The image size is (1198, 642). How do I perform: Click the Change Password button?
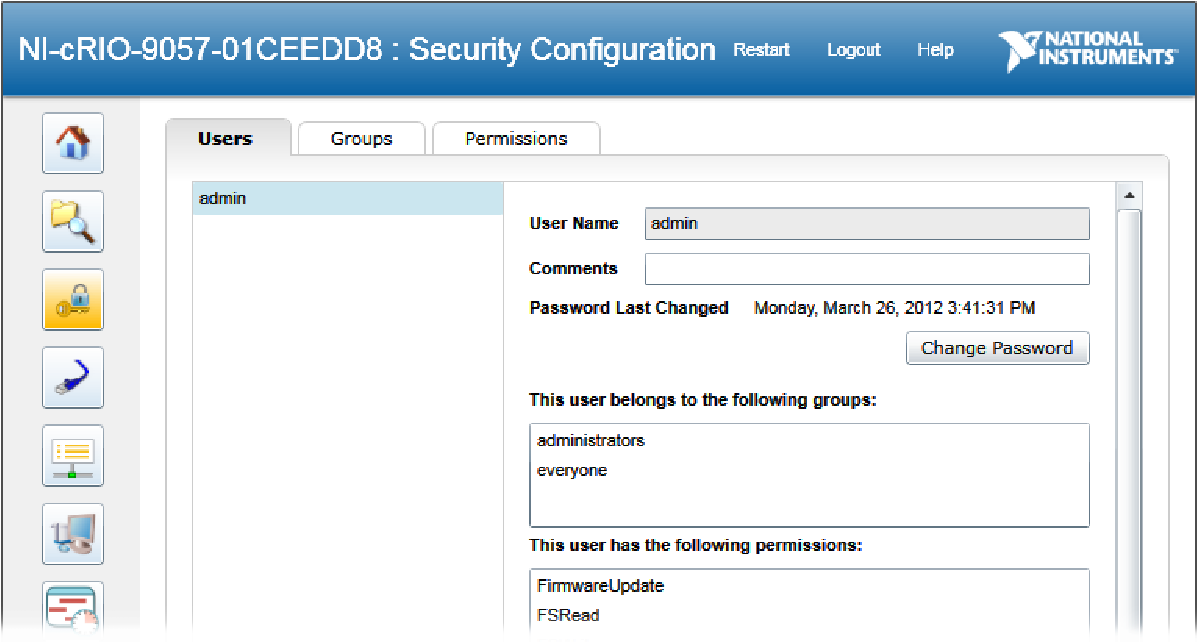pos(997,348)
